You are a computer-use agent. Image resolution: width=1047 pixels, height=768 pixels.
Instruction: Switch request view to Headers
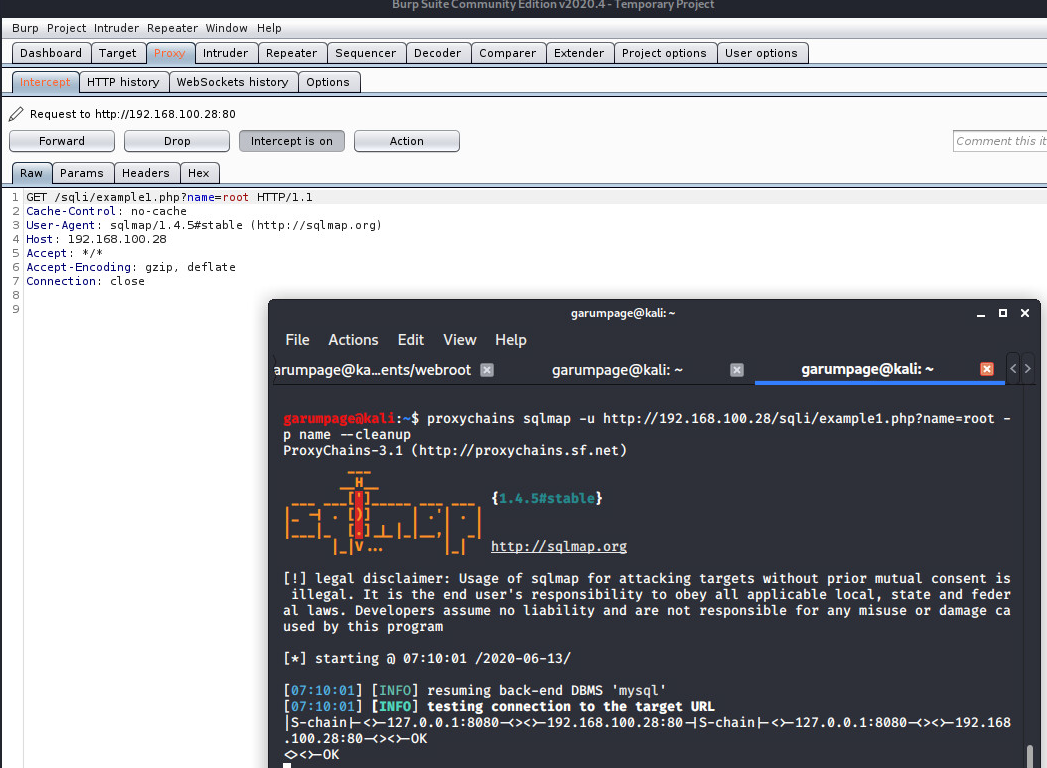click(146, 173)
